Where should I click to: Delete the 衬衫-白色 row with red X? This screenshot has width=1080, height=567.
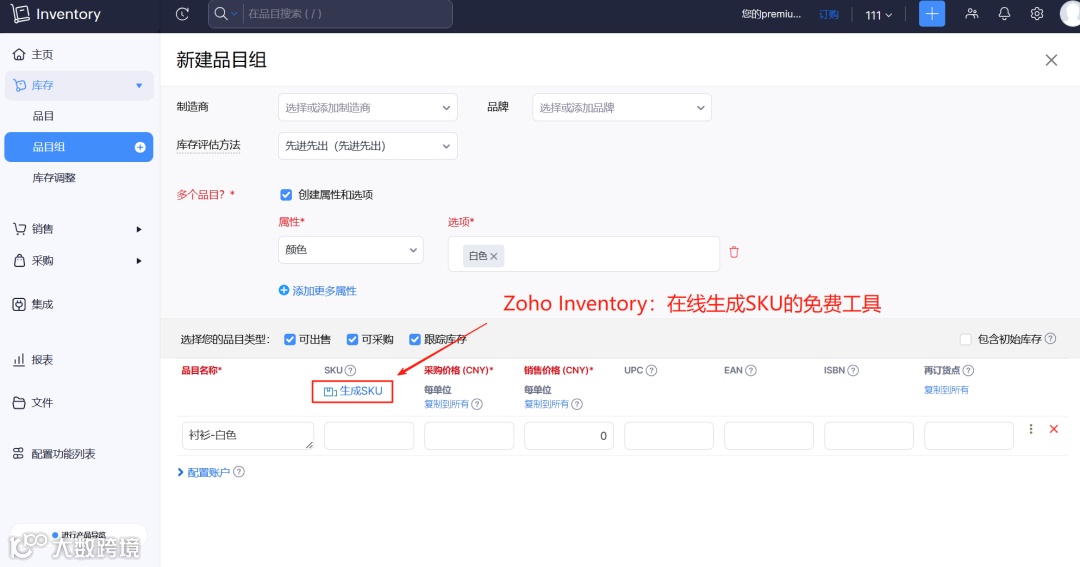(x=1054, y=429)
